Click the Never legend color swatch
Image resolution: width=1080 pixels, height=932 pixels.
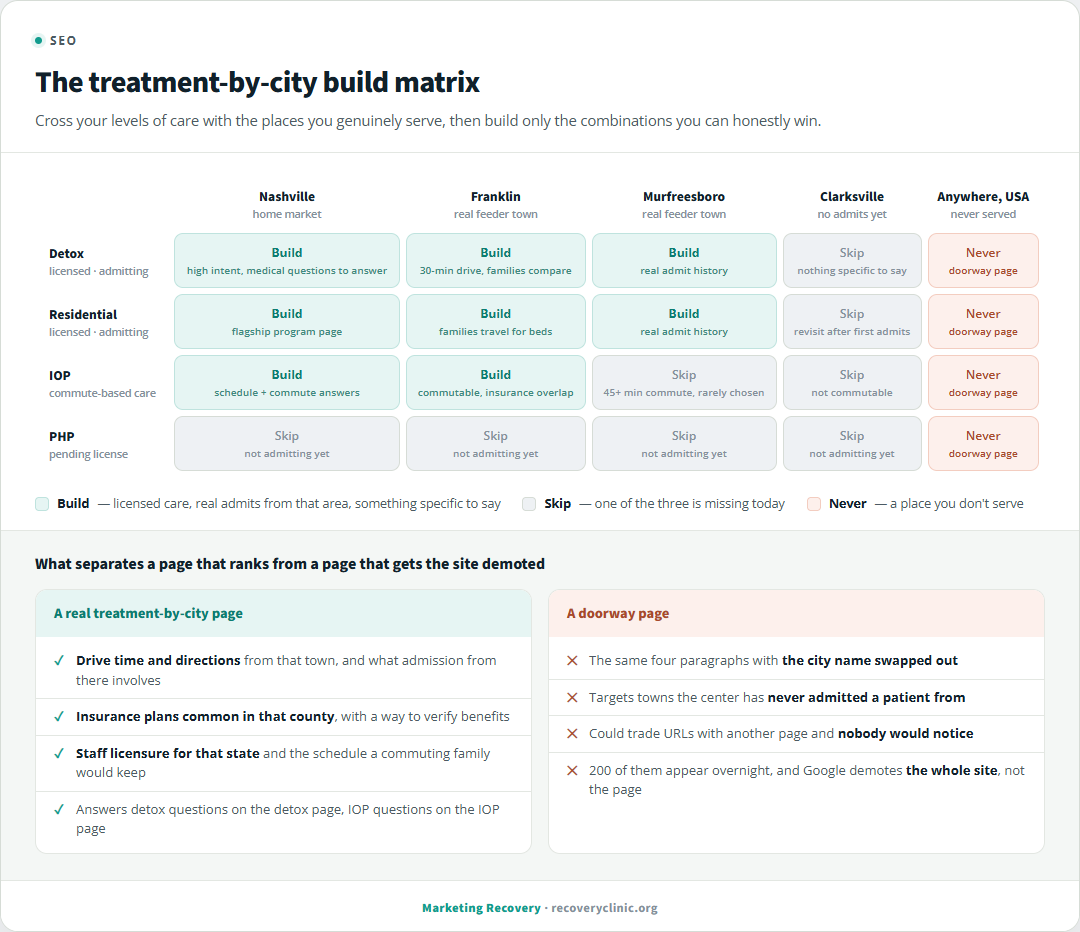point(814,504)
